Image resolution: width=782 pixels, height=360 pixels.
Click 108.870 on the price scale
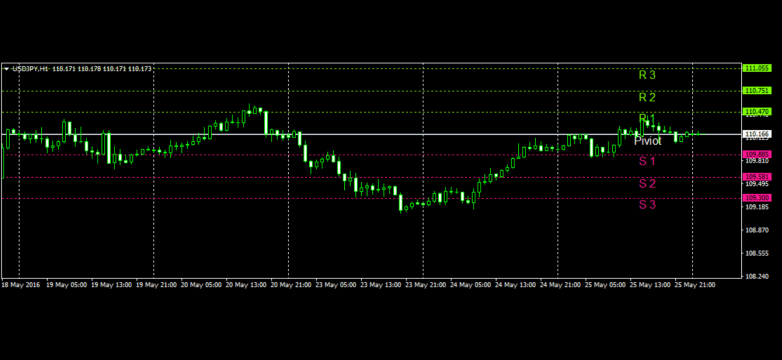[x=757, y=230]
